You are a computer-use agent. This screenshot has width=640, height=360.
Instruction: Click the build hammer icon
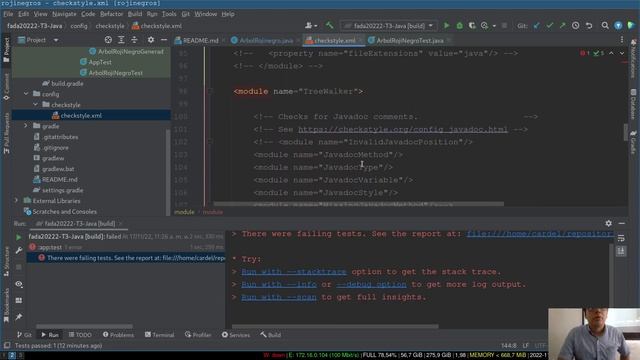click(329, 26)
